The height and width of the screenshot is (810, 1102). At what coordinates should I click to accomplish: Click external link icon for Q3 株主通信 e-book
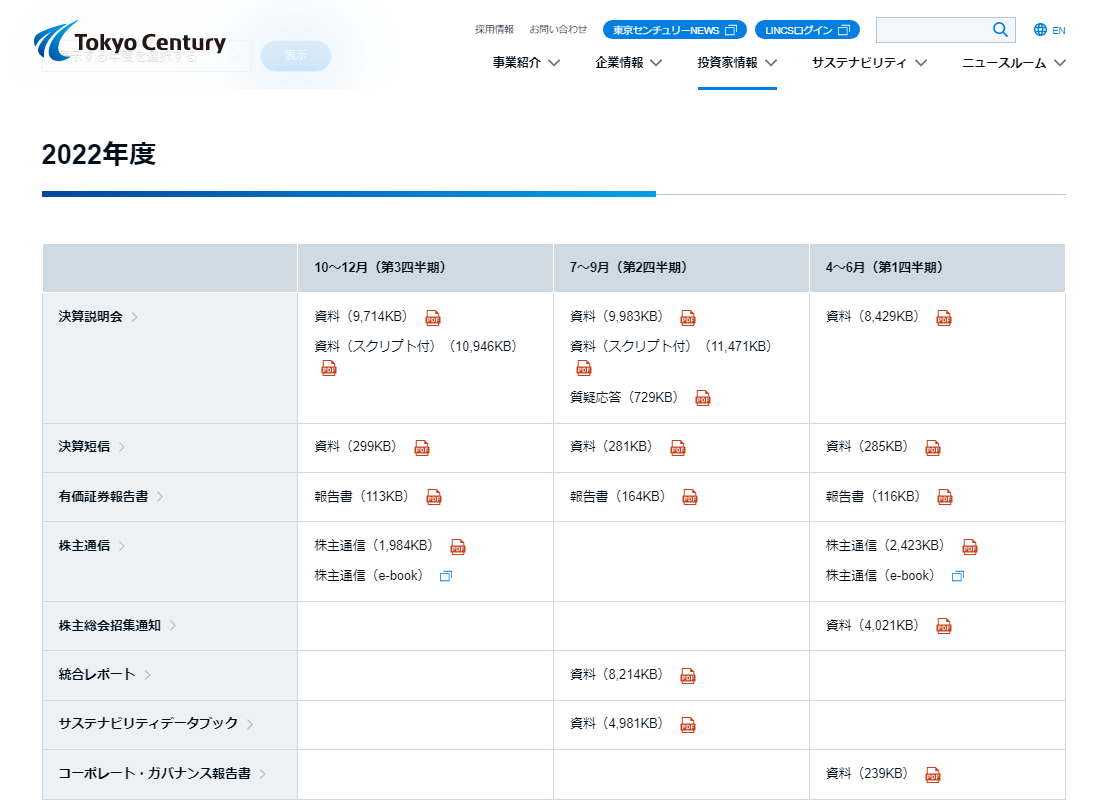446,576
